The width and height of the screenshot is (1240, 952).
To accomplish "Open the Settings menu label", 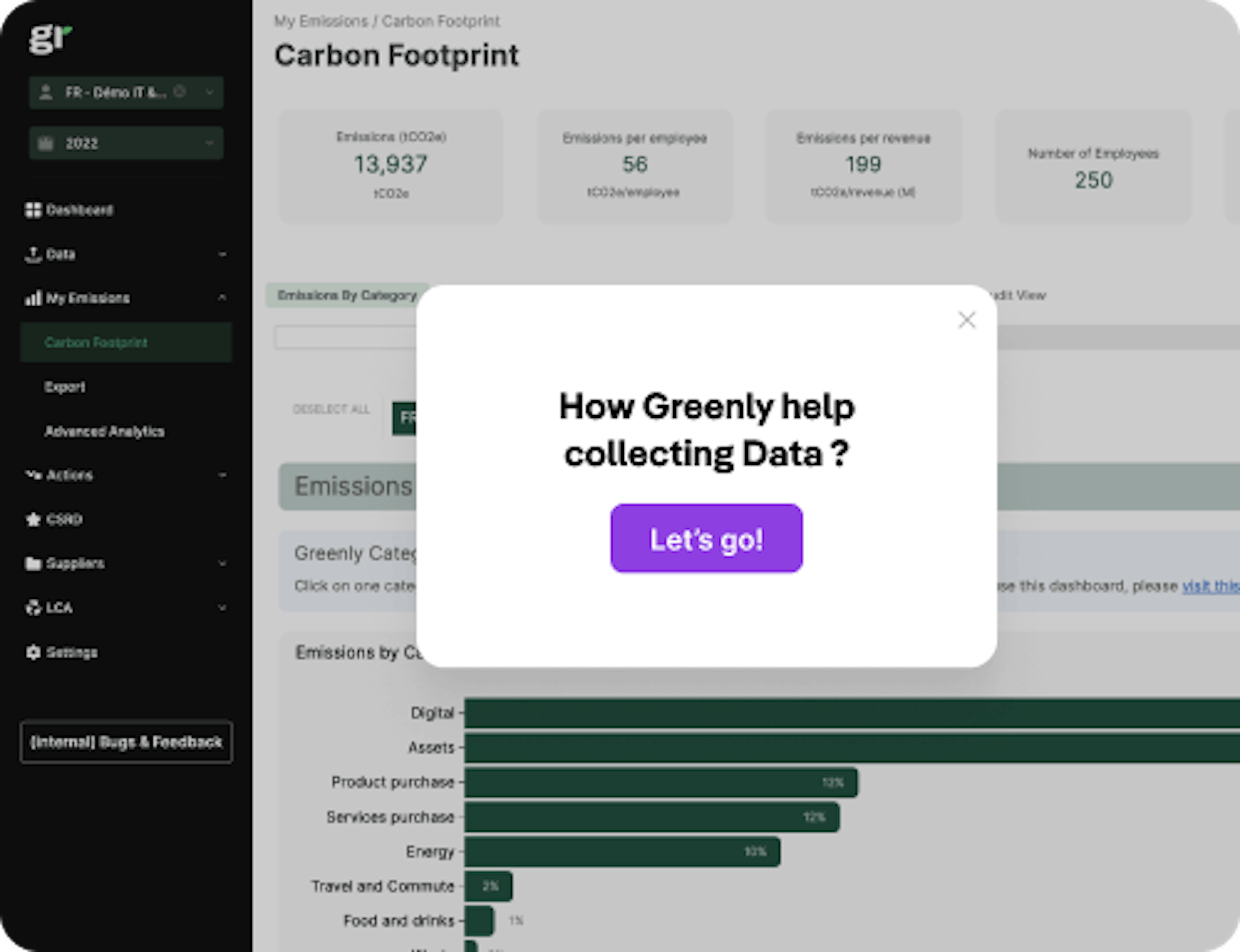I will (72, 652).
